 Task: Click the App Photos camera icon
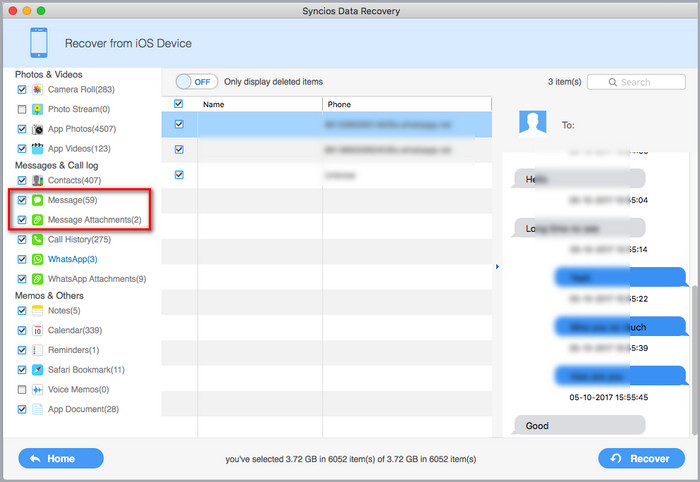[x=38, y=129]
